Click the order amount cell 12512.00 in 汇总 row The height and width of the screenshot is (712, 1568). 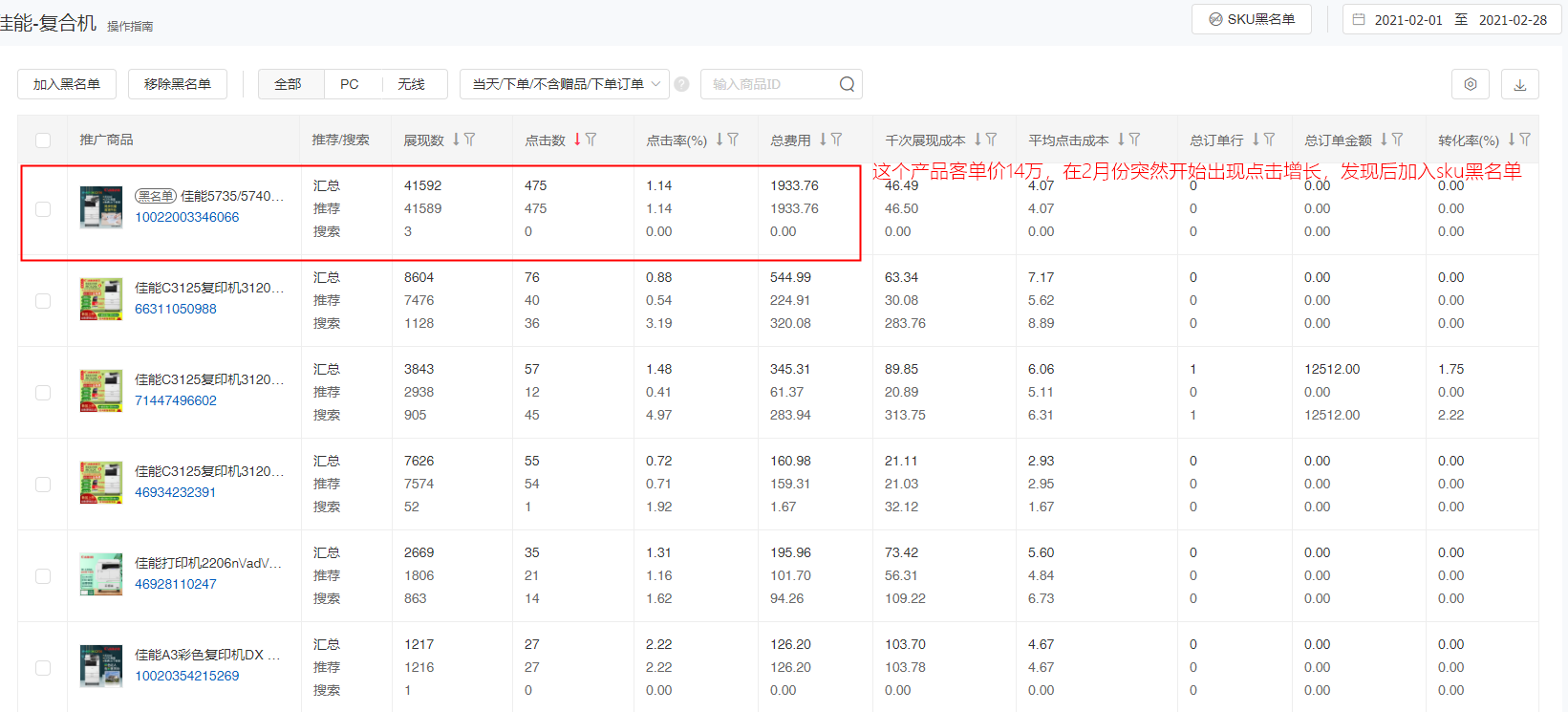coord(1332,369)
